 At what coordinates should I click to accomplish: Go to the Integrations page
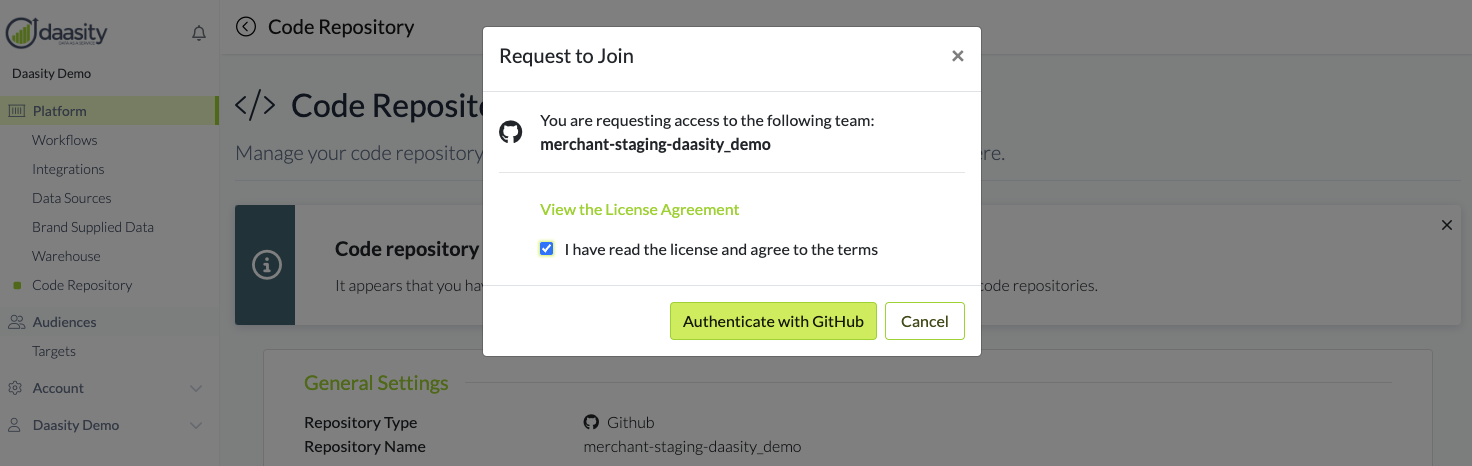pos(68,169)
